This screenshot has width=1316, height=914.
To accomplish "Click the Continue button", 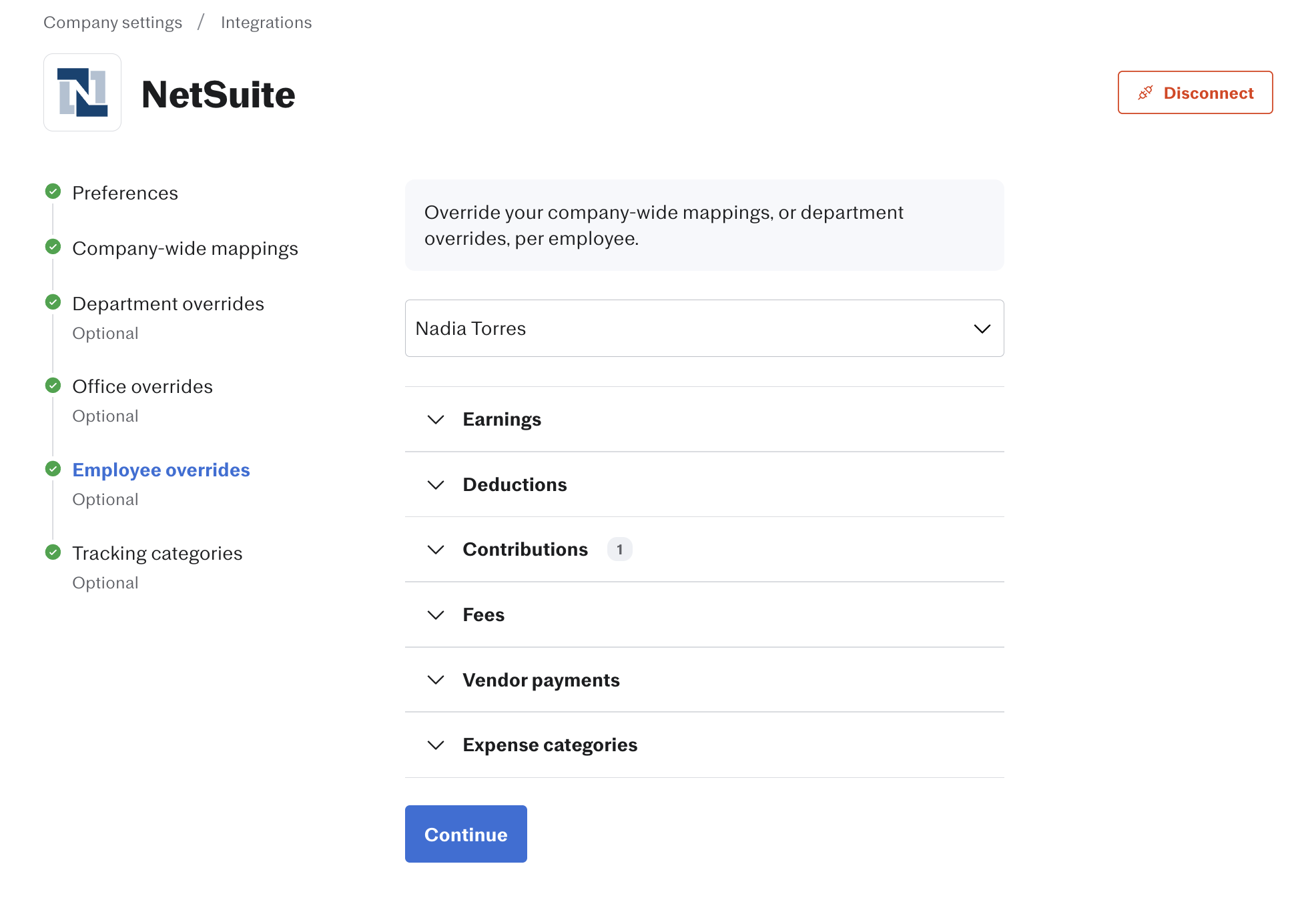I will (x=466, y=834).
